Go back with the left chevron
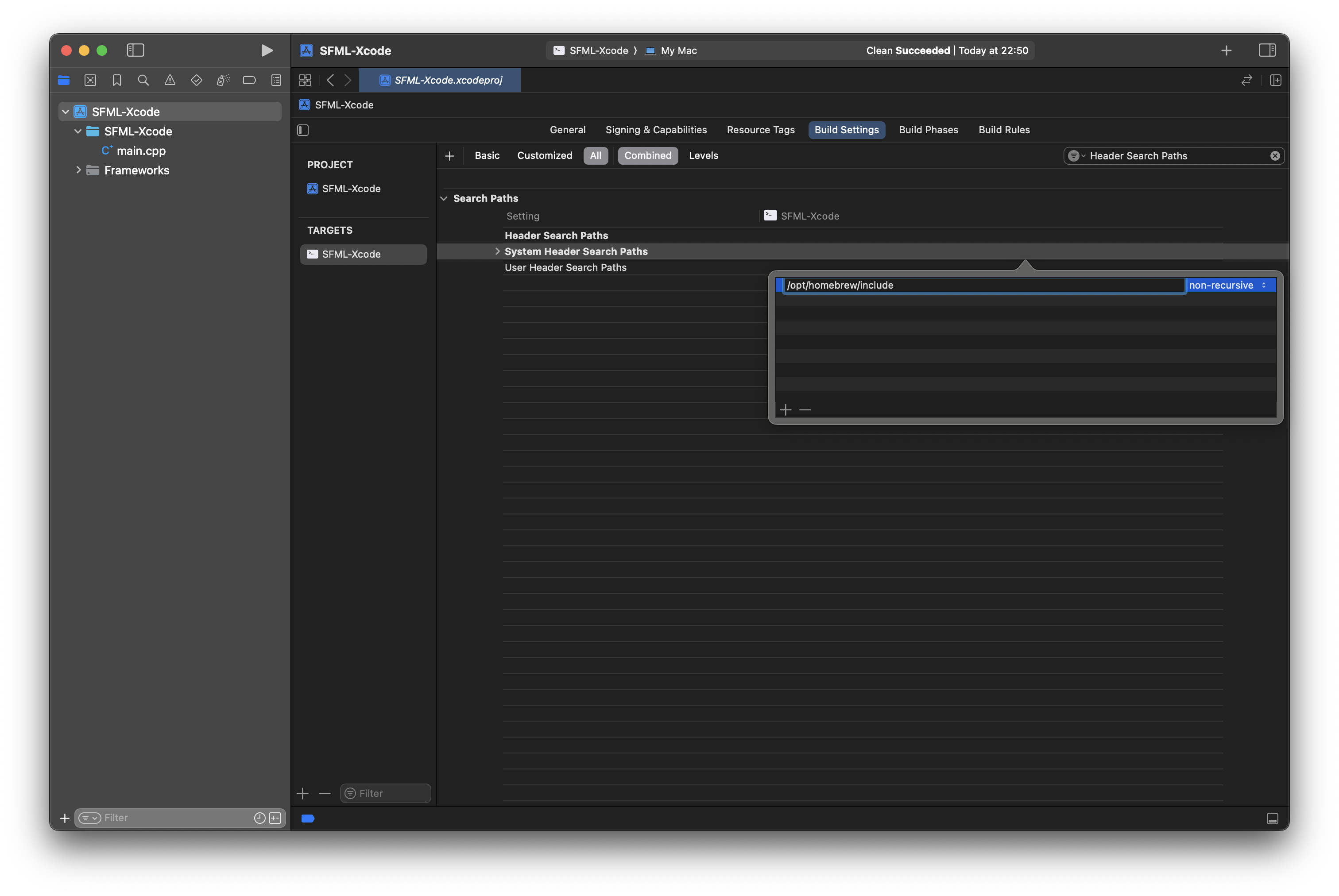The height and width of the screenshot is (896, 1339). click(330, 80)
